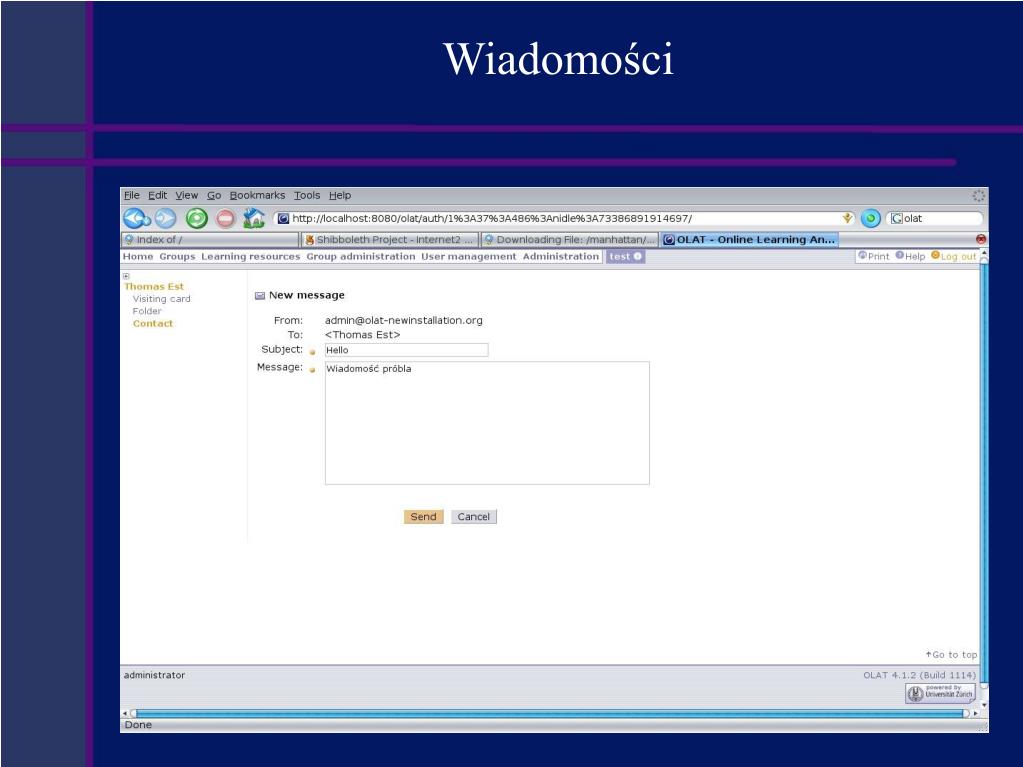The width and height of the screenshot is (1023, 767).
Task: Open the browser Help menu
Action: pos(340,195)
